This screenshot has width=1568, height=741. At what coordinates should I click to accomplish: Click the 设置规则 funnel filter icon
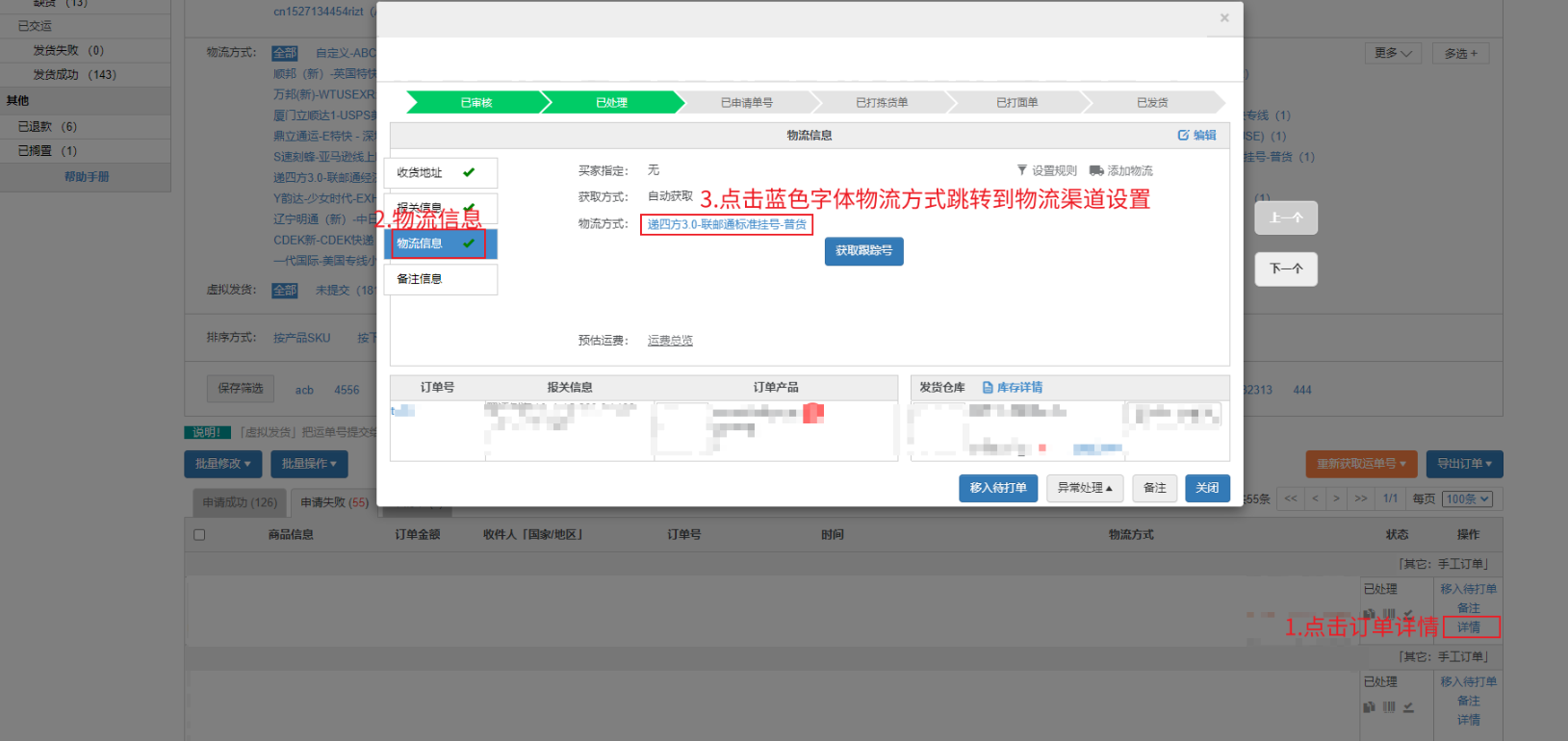(x=1022, y=170)
